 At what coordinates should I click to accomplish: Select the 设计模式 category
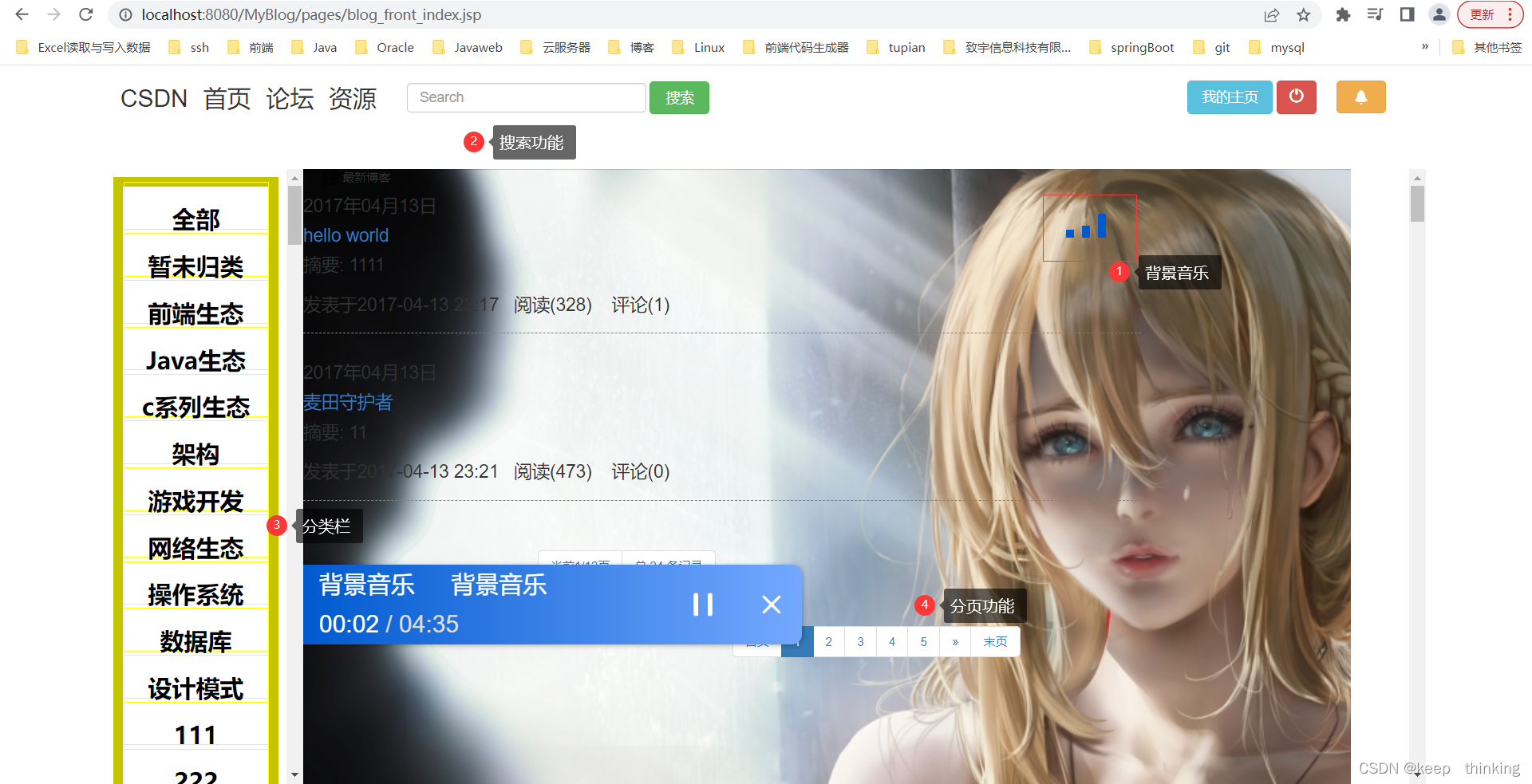[x=196, y=688]
